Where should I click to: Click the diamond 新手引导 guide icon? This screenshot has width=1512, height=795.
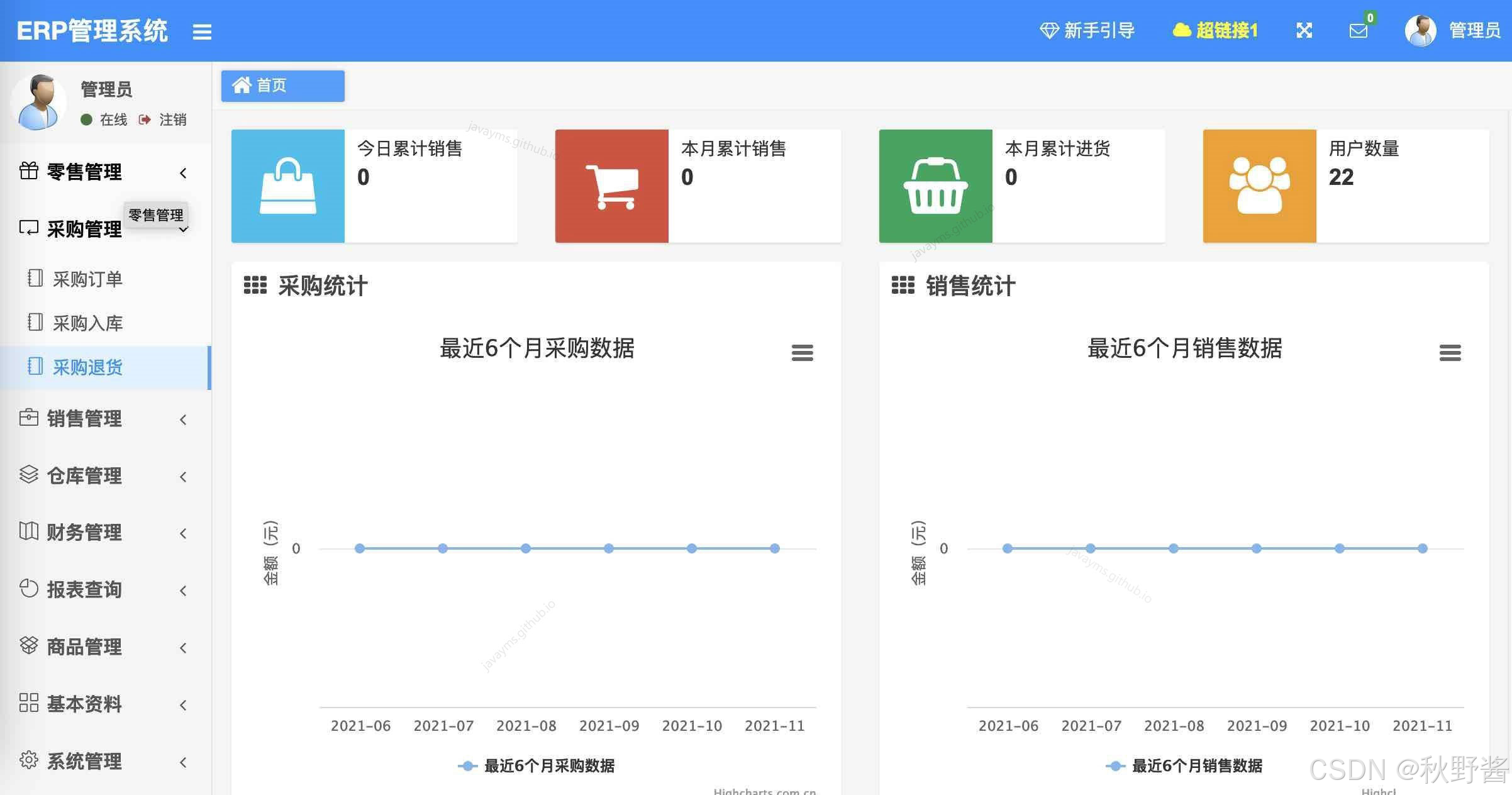1049,30
